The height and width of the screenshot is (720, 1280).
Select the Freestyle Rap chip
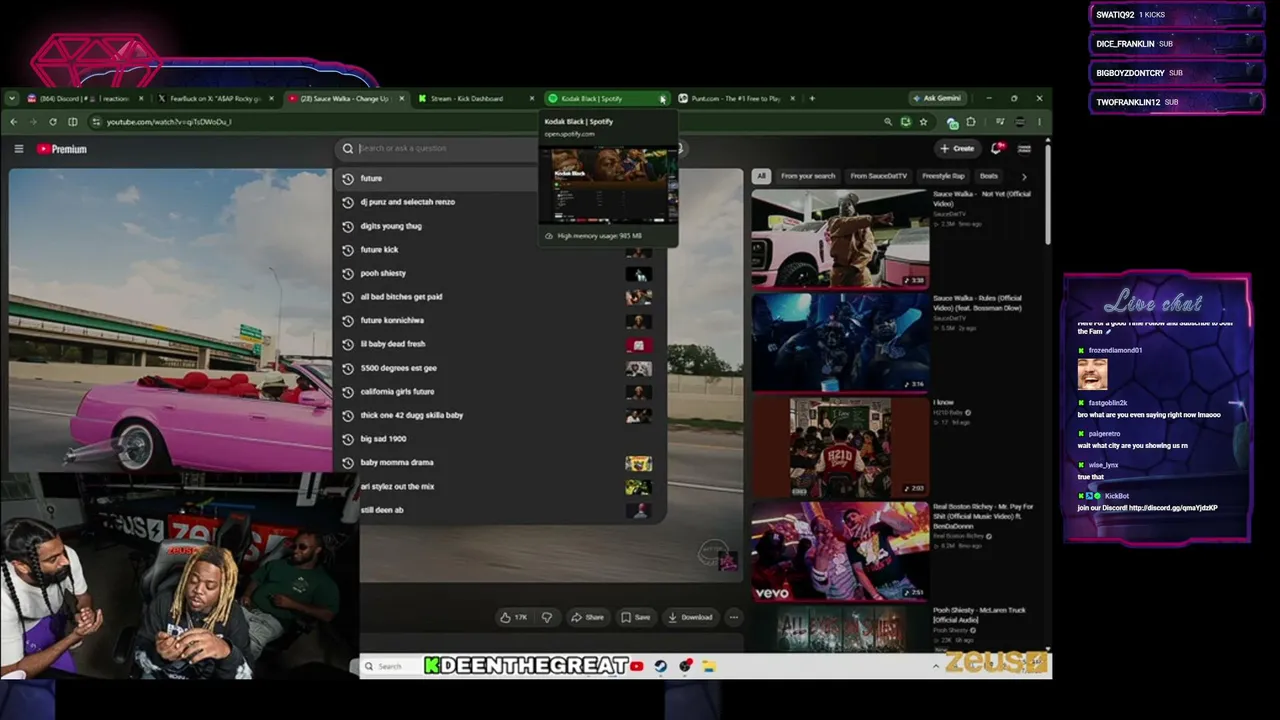click(x=945, y=176)
